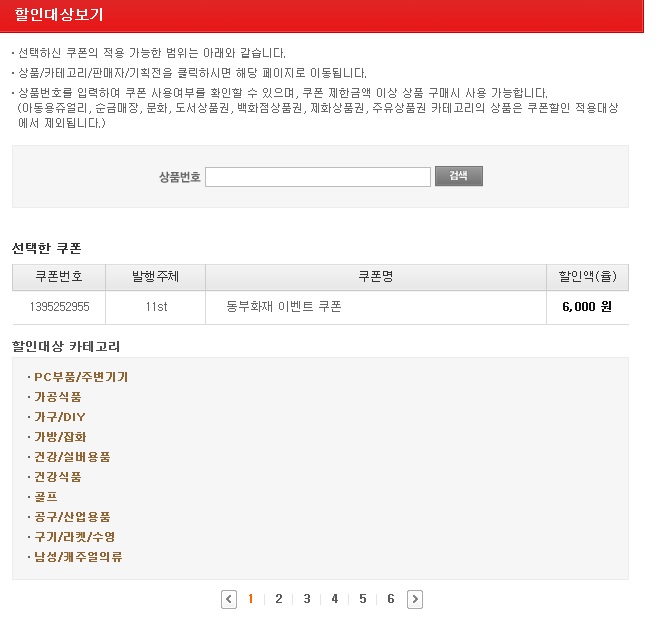Click the 검색 search button
The width and height of the screenshot is (664, 617).
tap(458, 176)
